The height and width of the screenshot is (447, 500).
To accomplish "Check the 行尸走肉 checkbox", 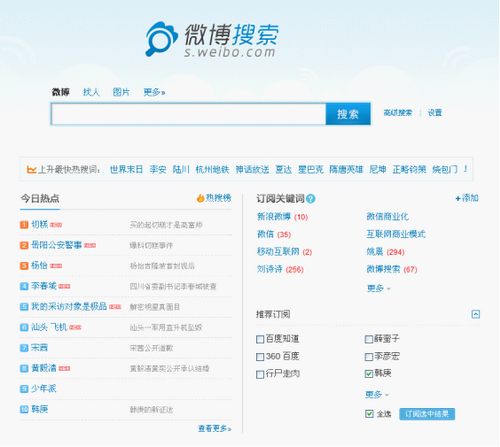I will click(260, 374).
